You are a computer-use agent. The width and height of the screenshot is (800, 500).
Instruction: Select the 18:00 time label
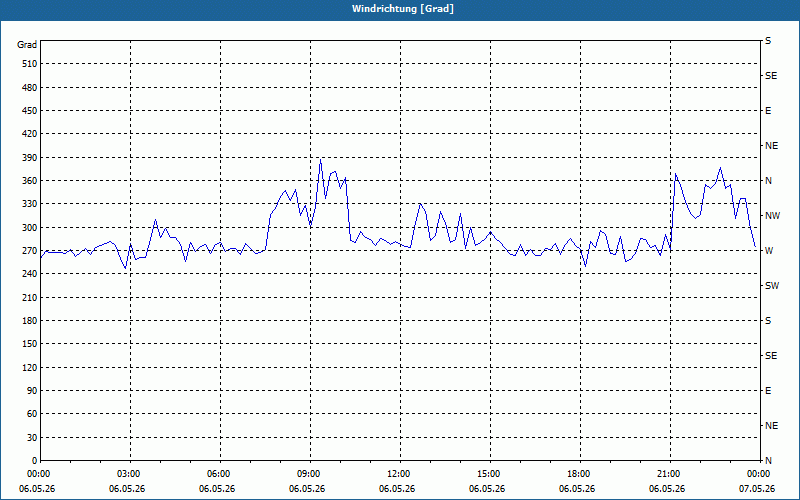click(x=580, y=474)
